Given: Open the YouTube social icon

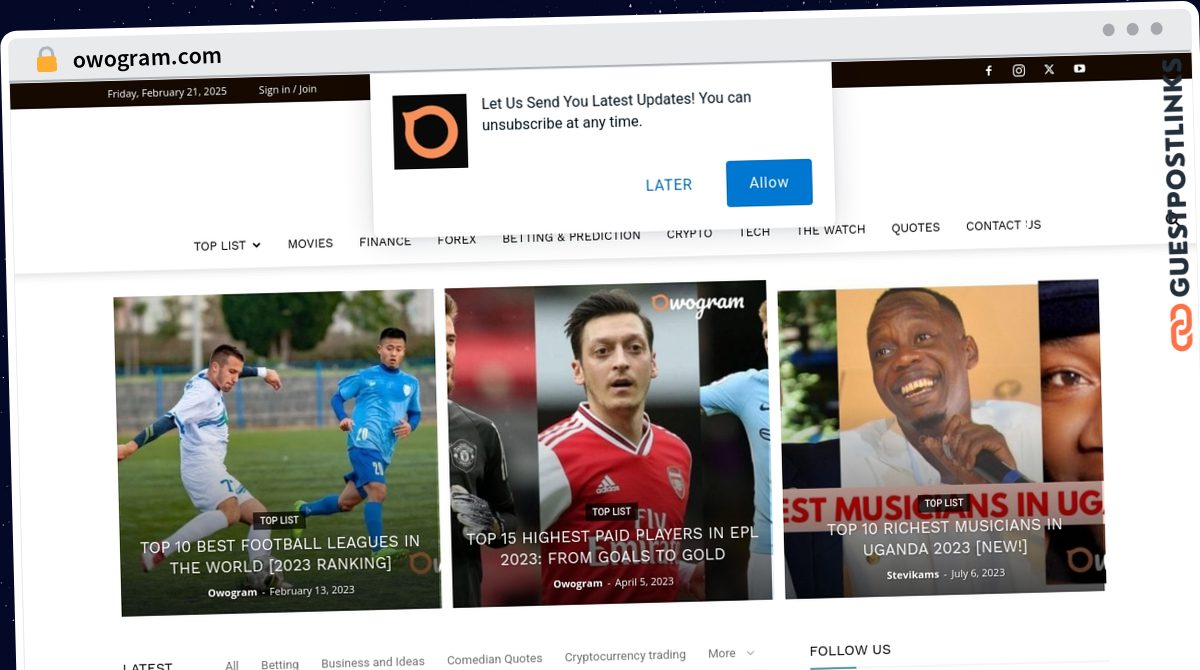Looking at the screenshot, I should [x=1080, y=69].
